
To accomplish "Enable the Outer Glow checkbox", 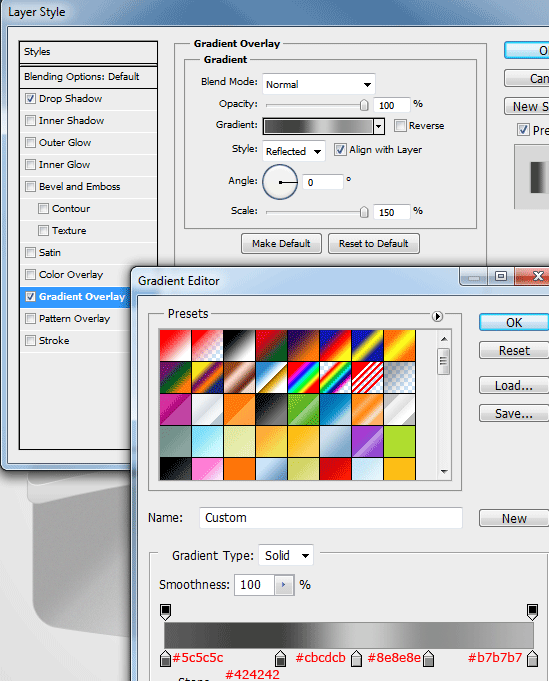I will pyautogui.click(x=30, y=142).
